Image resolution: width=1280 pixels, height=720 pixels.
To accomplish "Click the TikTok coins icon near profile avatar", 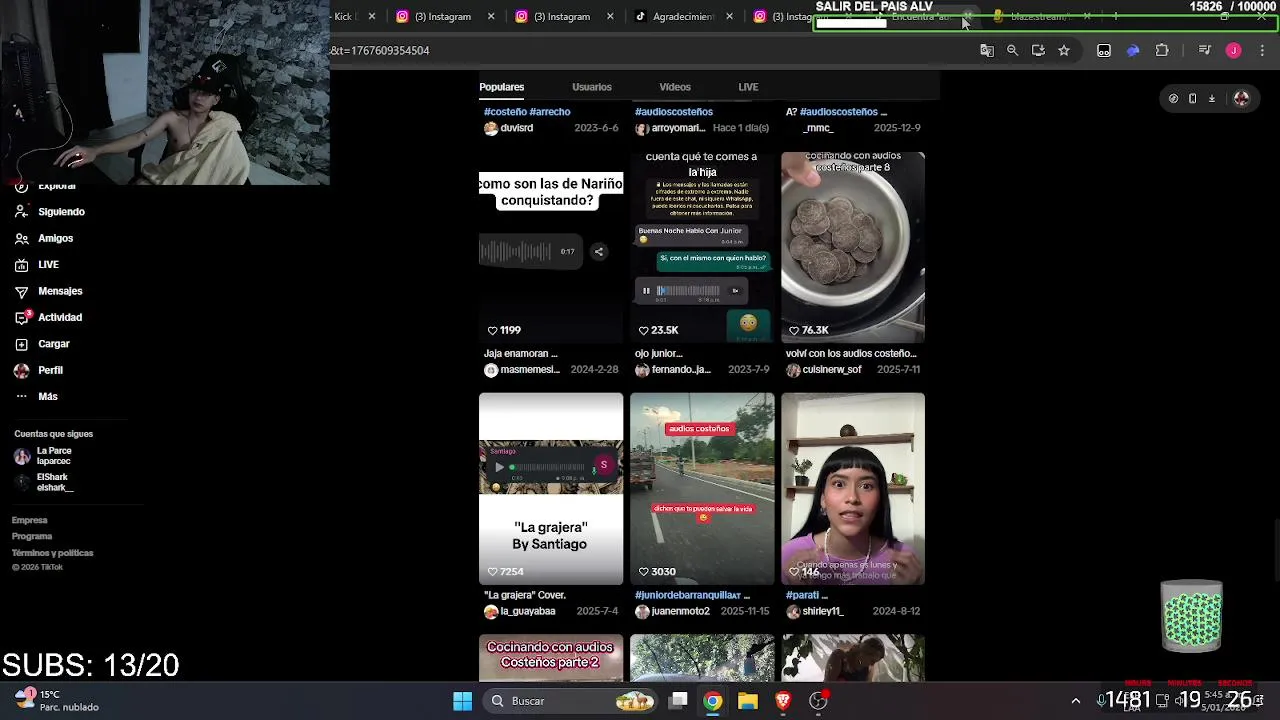I will [1173, 98].
